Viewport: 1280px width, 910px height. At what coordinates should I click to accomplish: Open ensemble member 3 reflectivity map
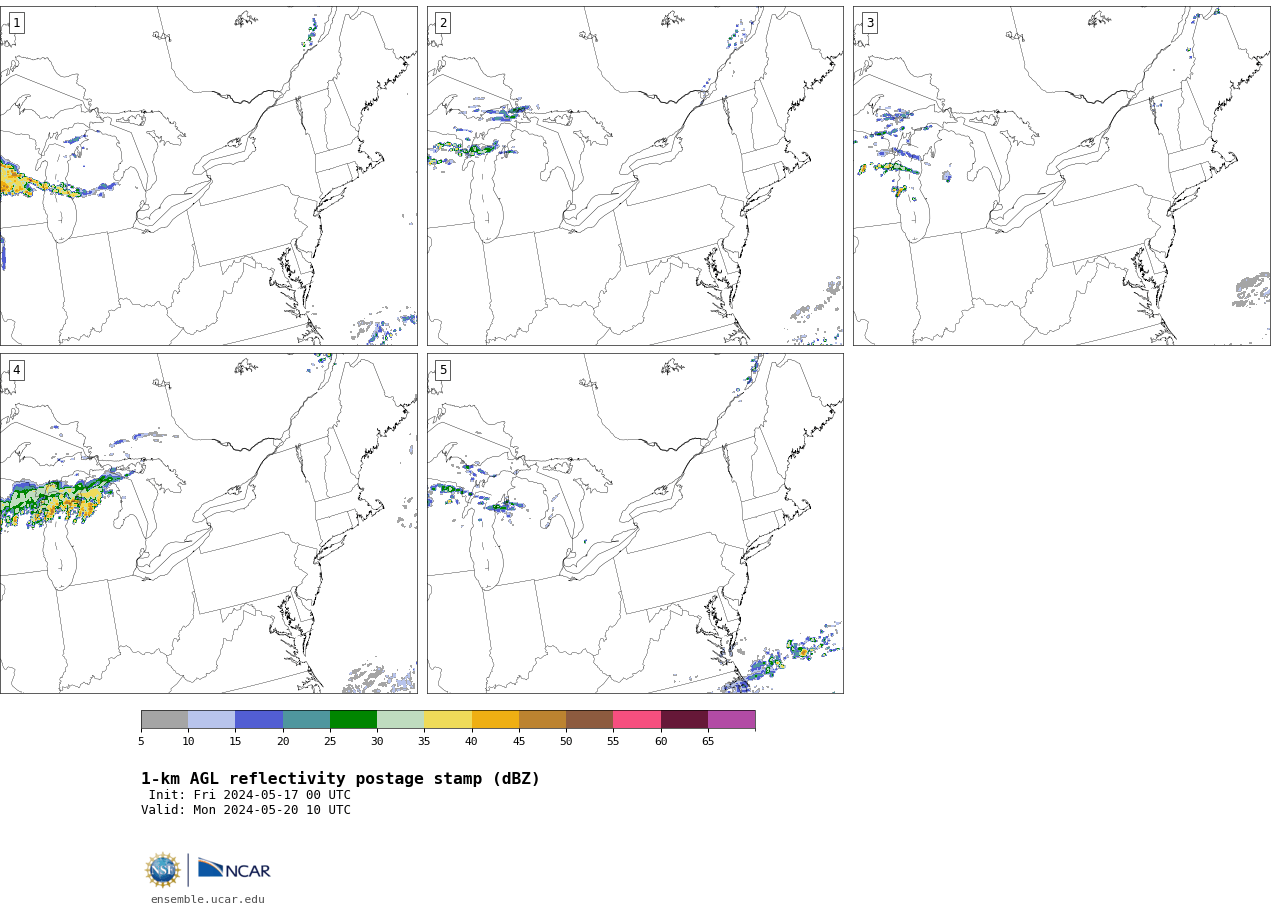(x=1062, y=176)
